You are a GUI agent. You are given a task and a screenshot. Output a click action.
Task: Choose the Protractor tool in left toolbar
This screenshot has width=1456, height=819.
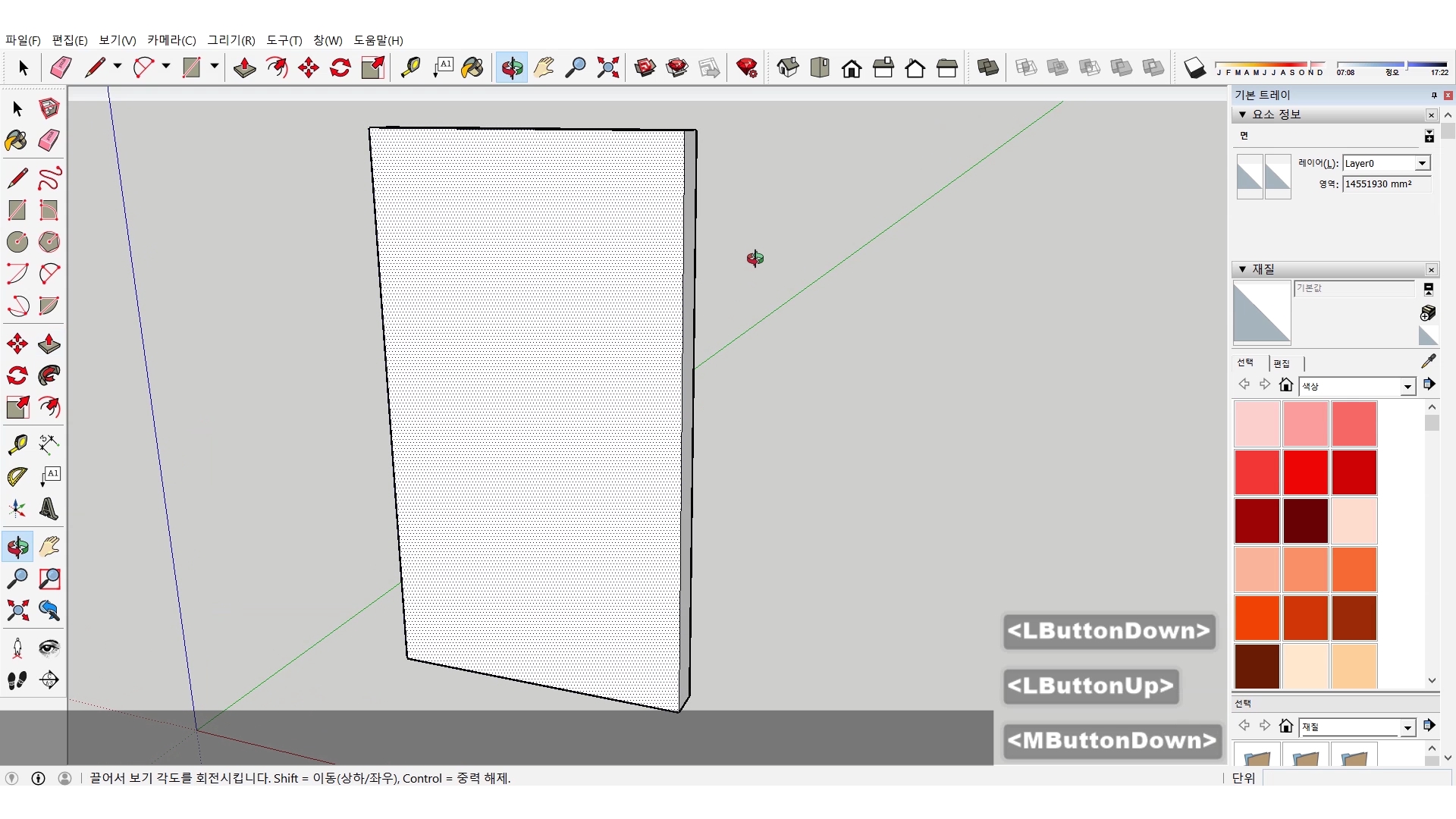click(x=17, y=476)
